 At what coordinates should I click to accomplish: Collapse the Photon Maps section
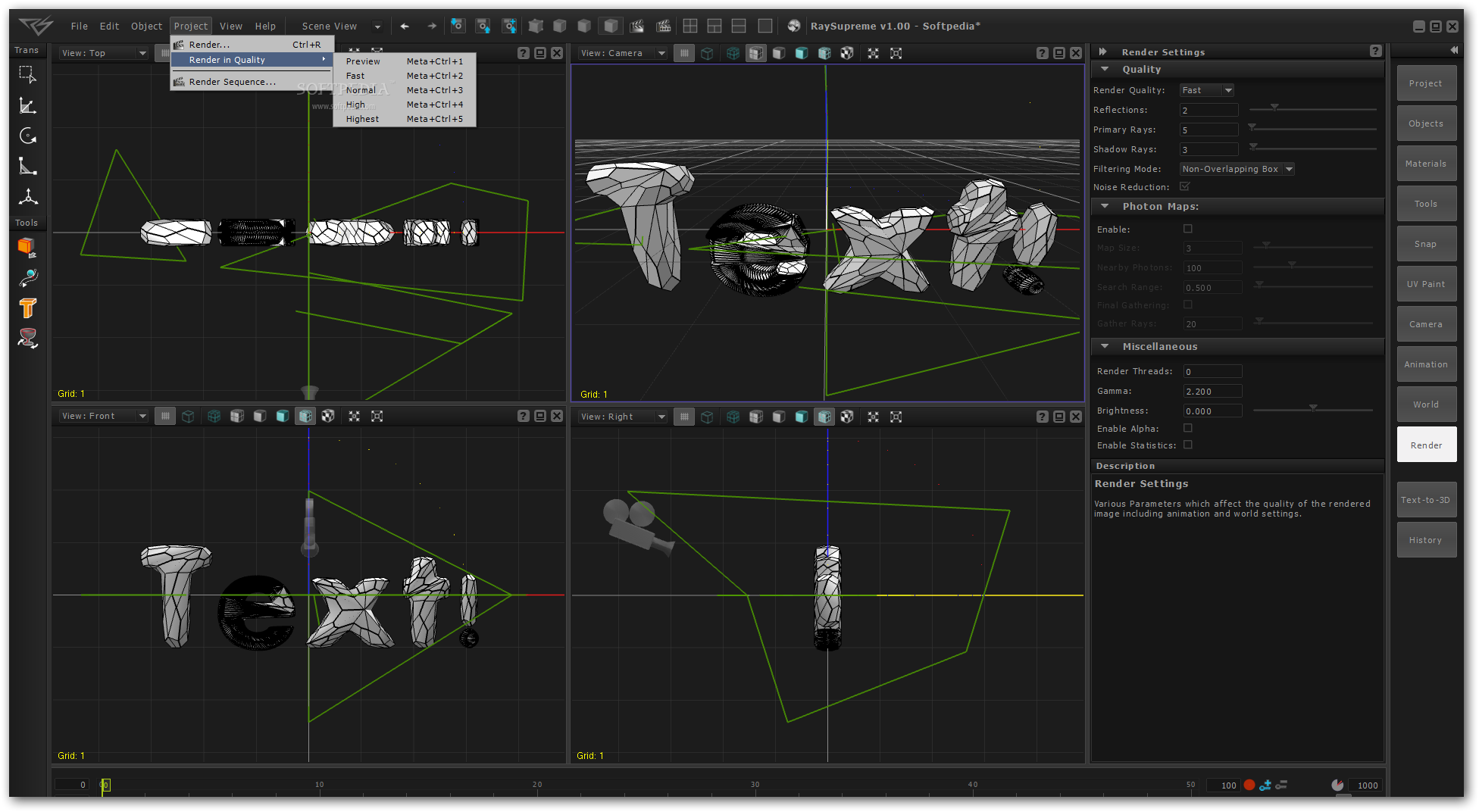coord(1105,206)
